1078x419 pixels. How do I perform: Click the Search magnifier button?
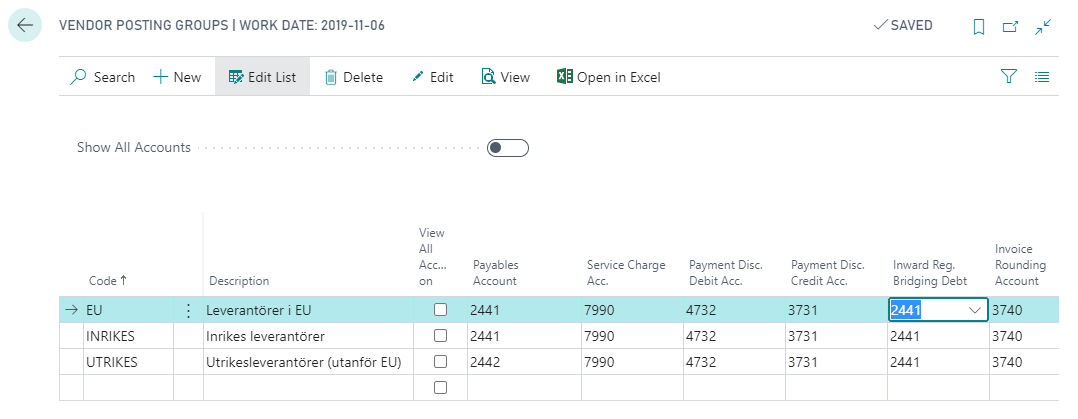click(x=102, y=77)
